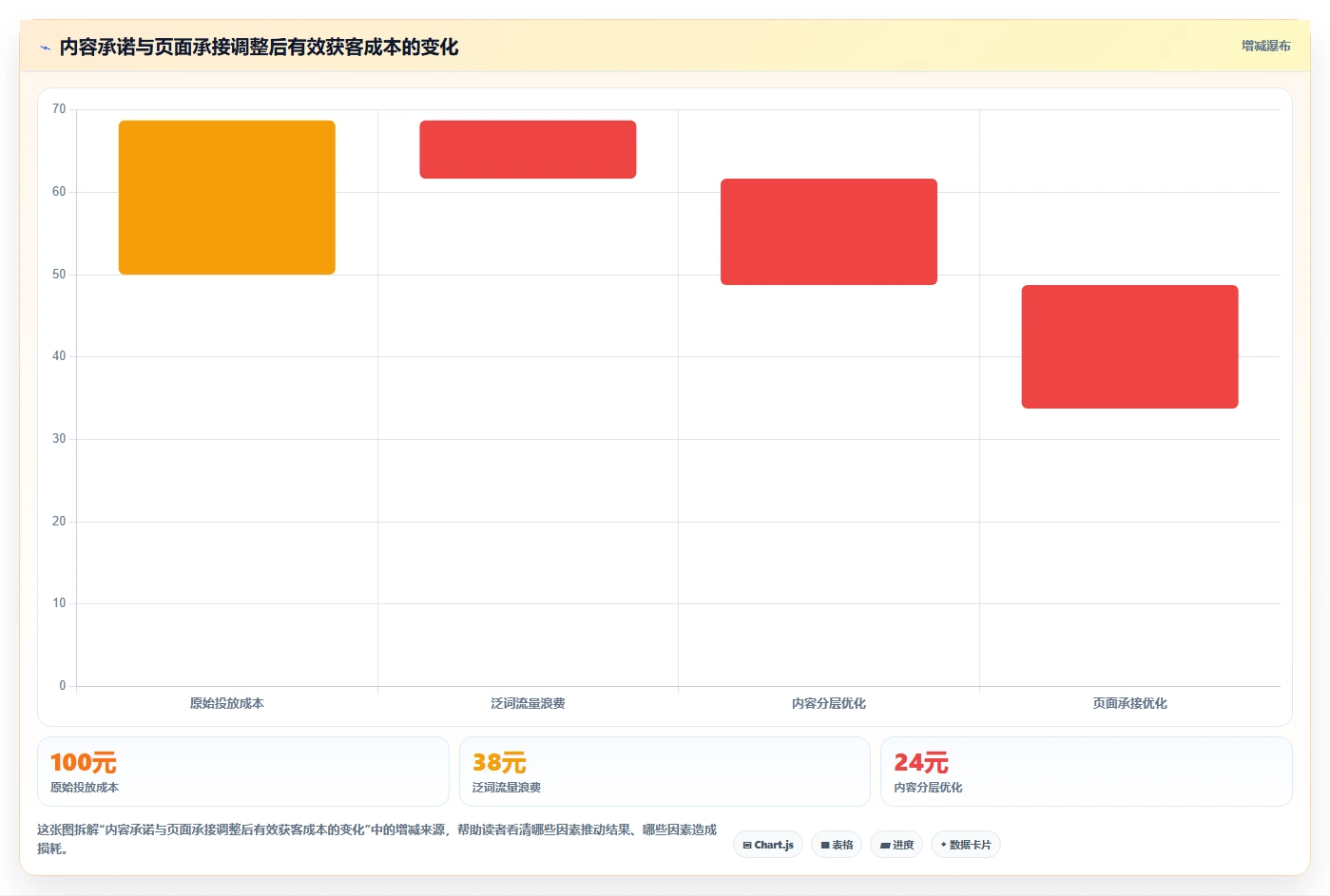The width and height of the screenshot is (1330, 896).
Task: Click the x-axis label 内容分层优化
Action: pos(829,703)
